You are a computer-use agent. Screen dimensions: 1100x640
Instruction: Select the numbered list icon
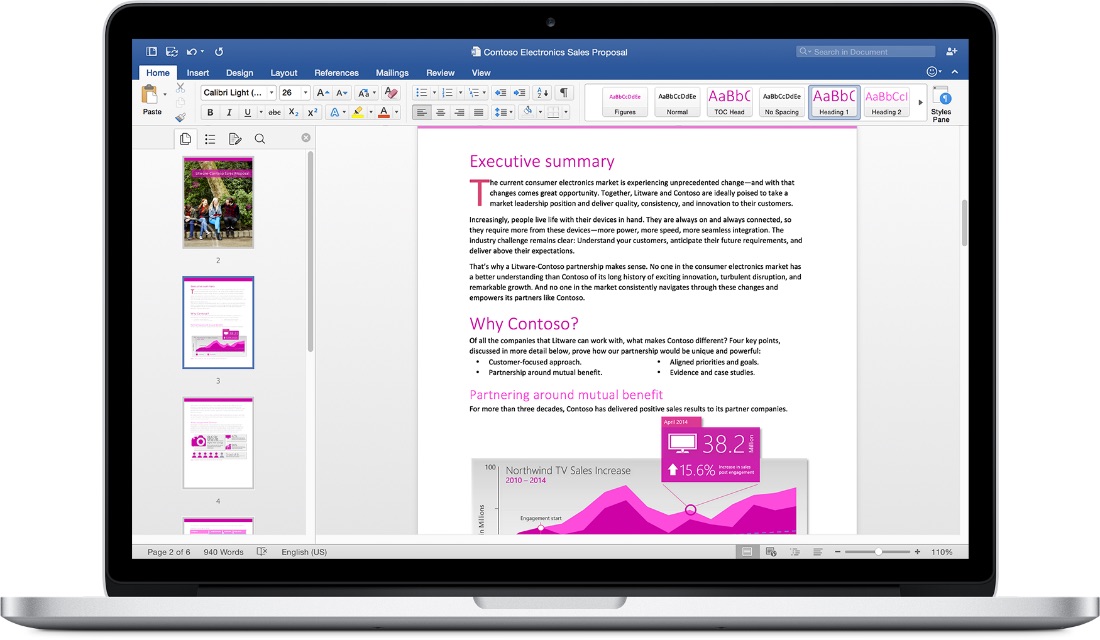click(447, 92)
